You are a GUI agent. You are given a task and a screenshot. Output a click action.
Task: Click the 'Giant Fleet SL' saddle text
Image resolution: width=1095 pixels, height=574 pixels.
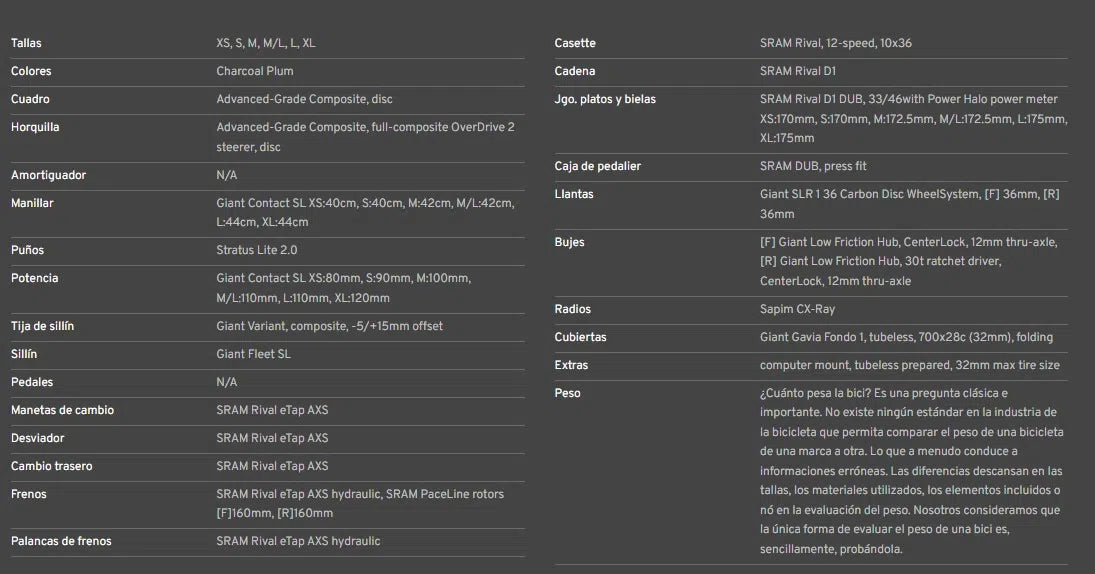point(253,355)
